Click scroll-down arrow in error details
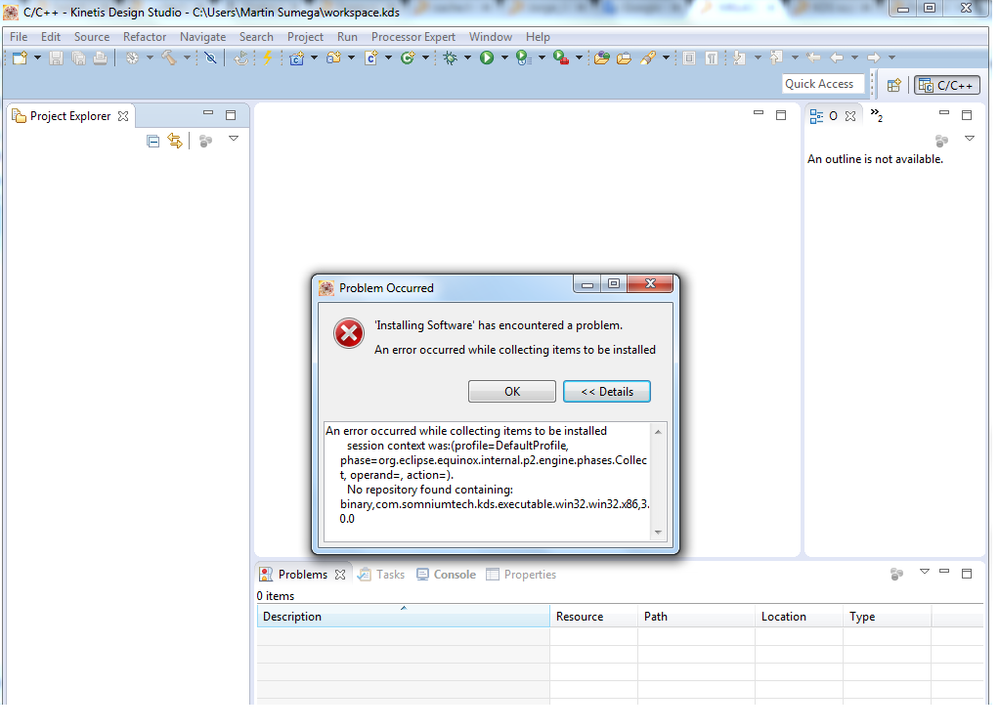The width and height of the screenshot is (999, 725). tap(658, 533)
